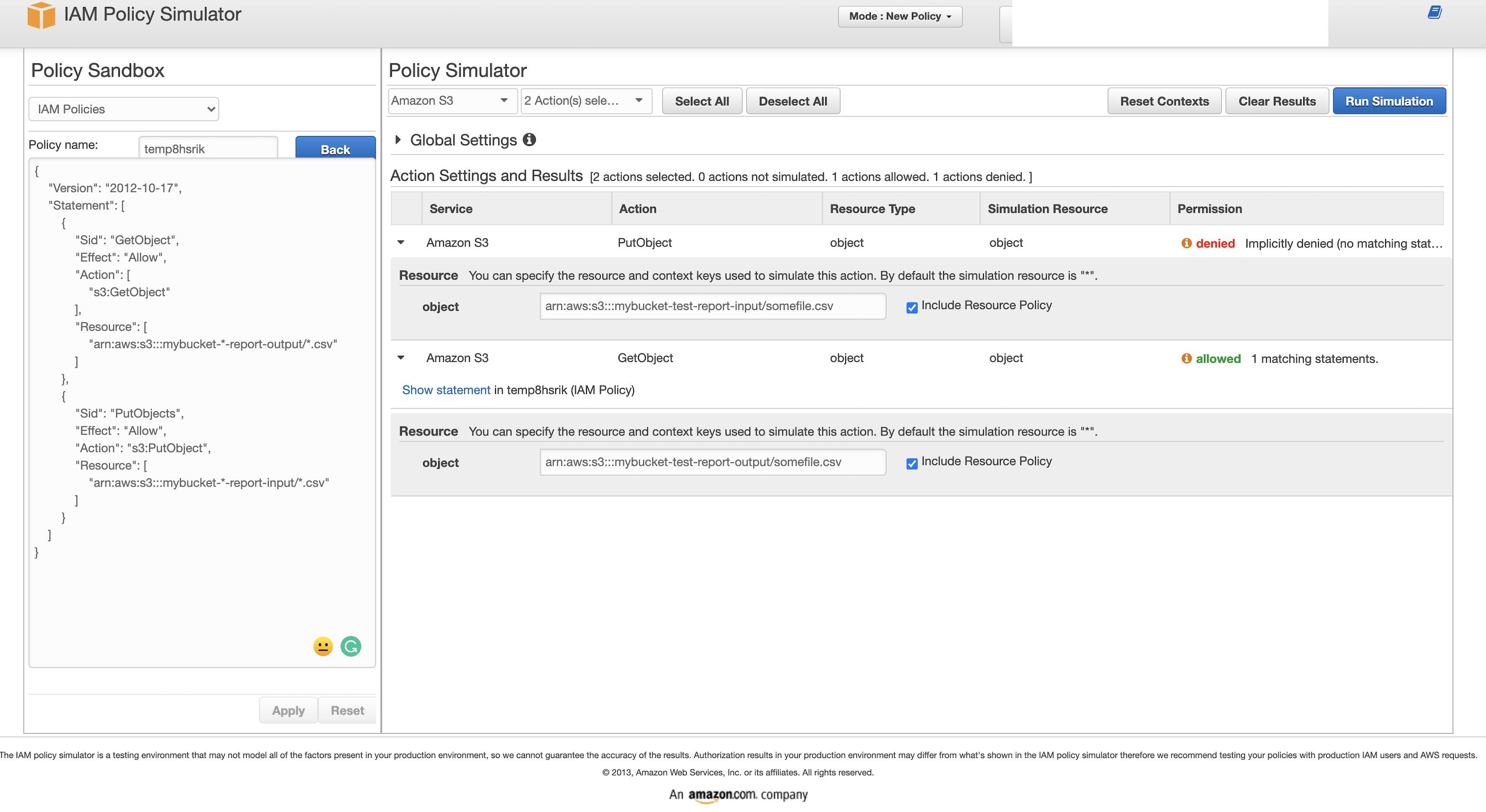Screen dimensions: 1486x812
Task: Collapse the PutObject result row
Action: [401, 243]
